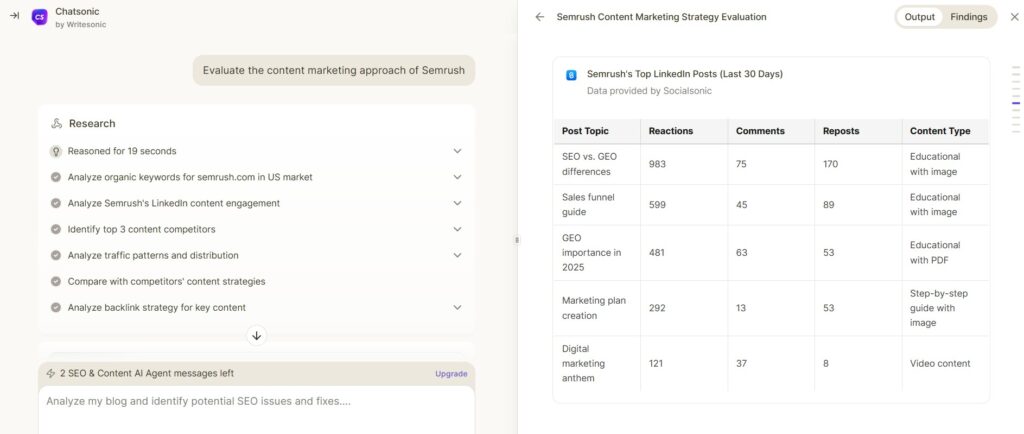Select the Output tab
1024x434 pixels.
(x=920, y=17)
